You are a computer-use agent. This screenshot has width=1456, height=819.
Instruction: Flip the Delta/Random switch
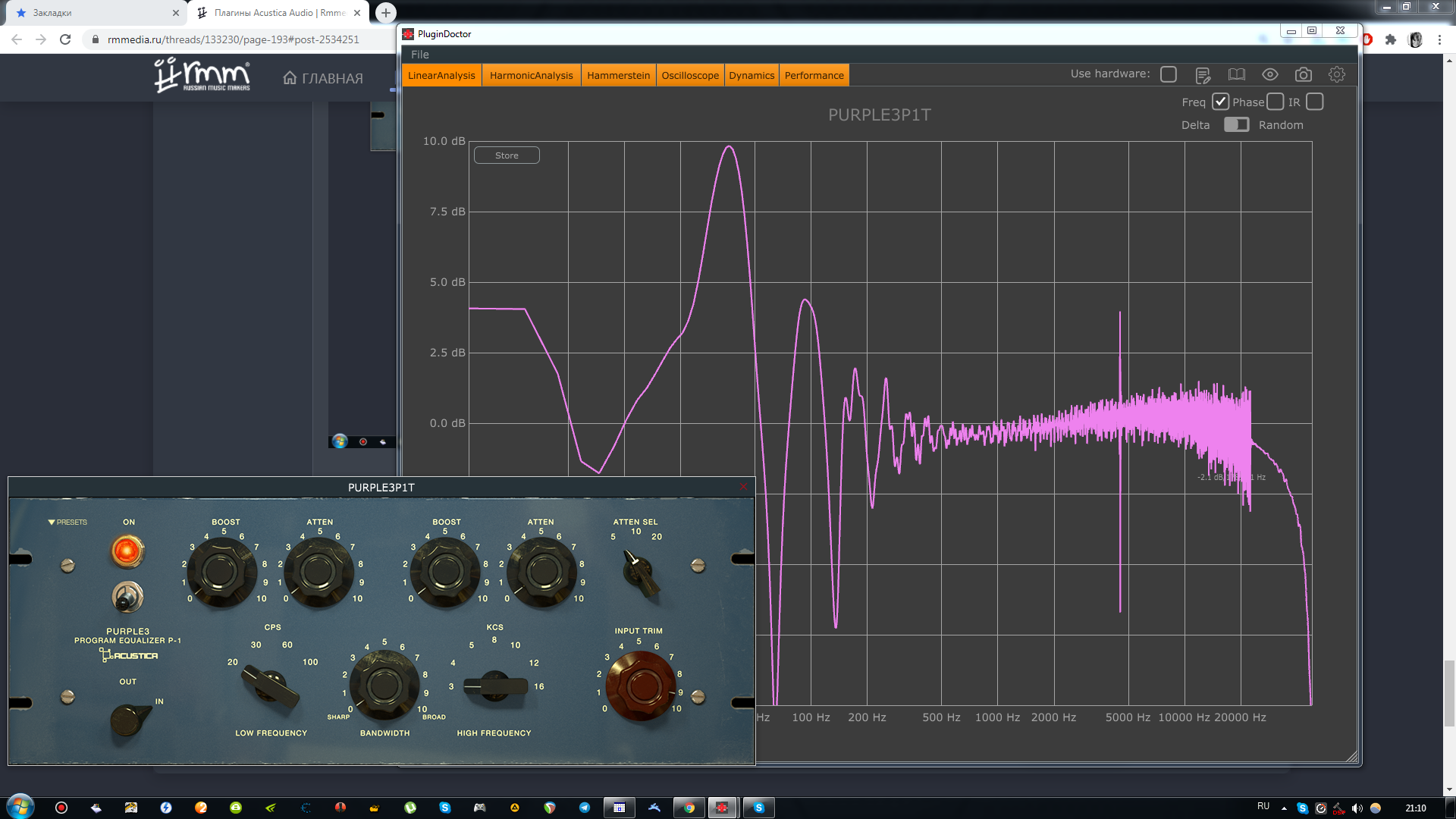pyautogui.click(x=1236, y=124)
